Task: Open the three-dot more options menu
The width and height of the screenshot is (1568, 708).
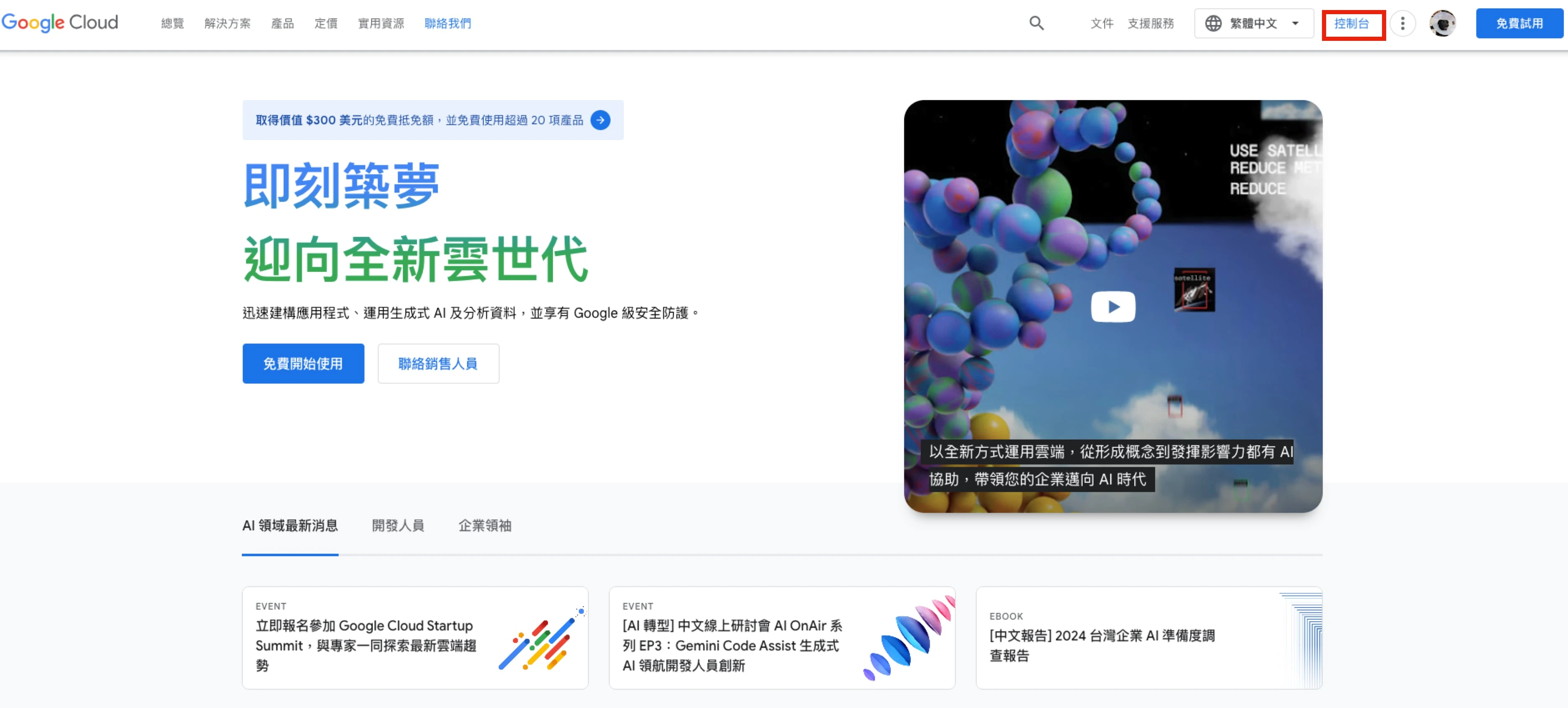Action: point(1402,23)
